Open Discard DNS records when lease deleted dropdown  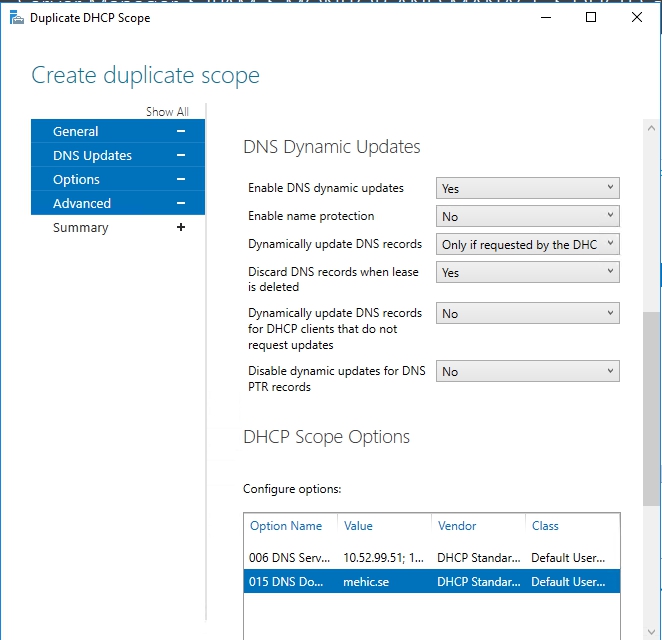[x=529, y=272]
